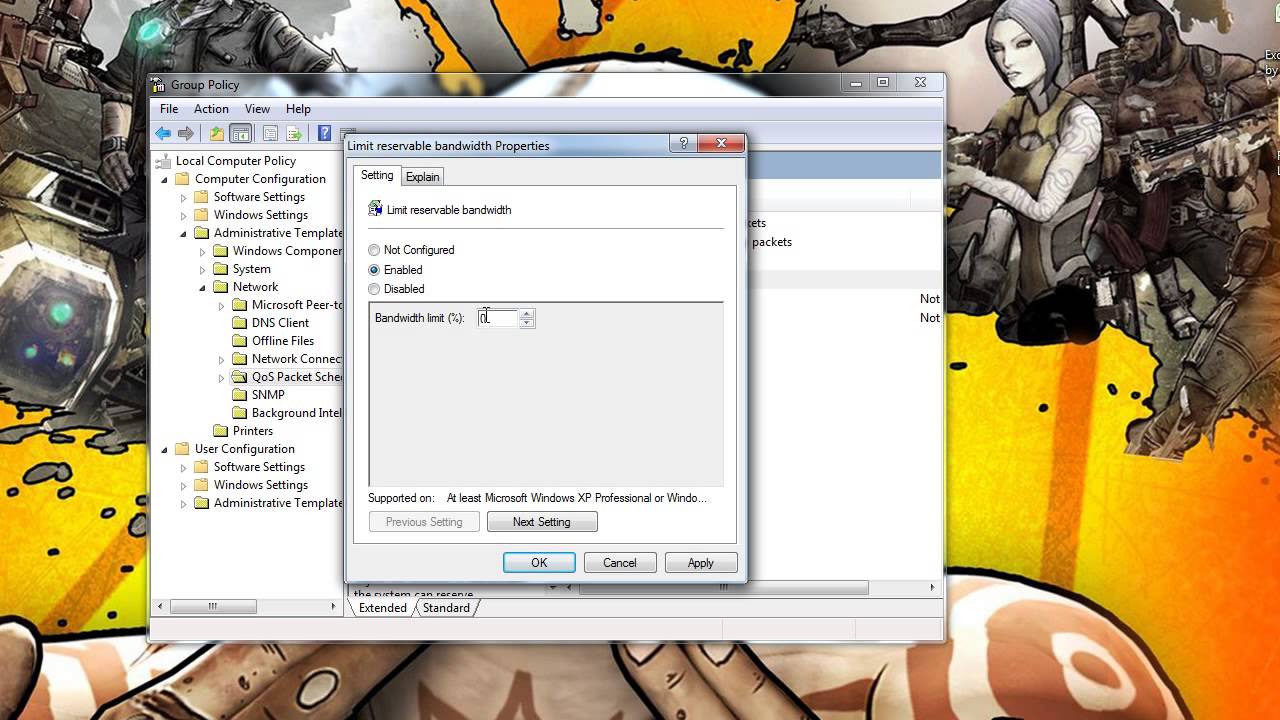1280x720 pixels.
Task: Click the QoS Packet Scheduler open folder icon
Action: click(239, 377)
